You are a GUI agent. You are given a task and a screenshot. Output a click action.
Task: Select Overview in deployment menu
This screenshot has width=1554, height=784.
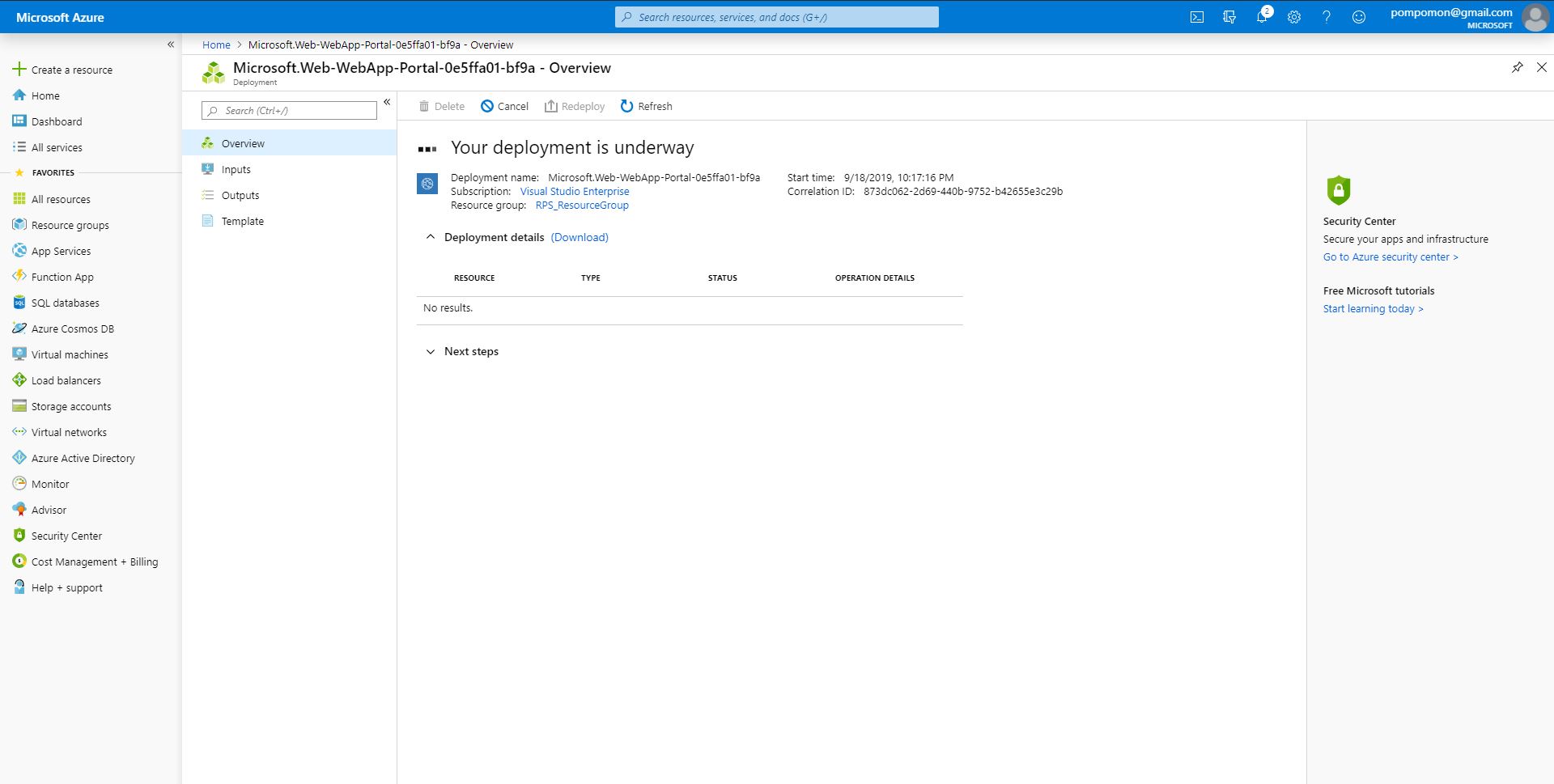click(x=289, y=143)
